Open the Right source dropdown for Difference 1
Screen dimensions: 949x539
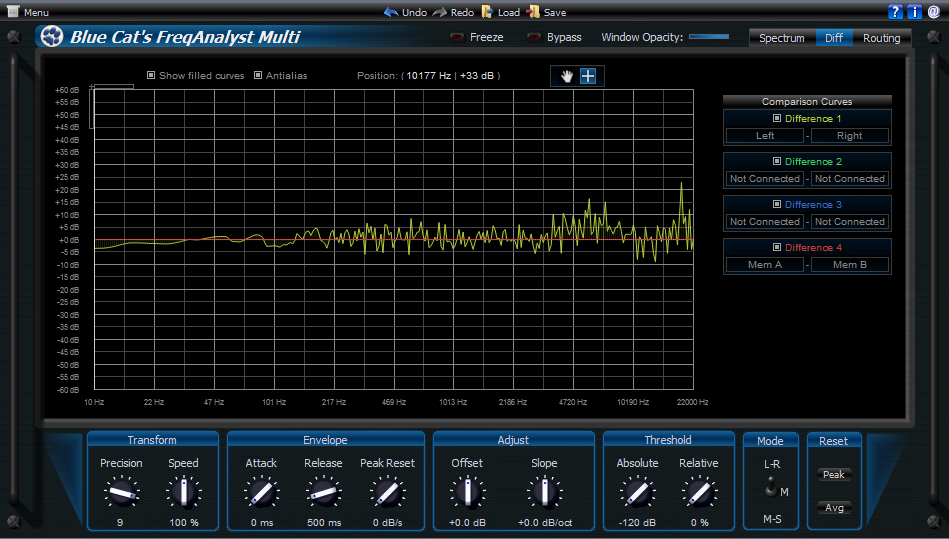(849, 136)
